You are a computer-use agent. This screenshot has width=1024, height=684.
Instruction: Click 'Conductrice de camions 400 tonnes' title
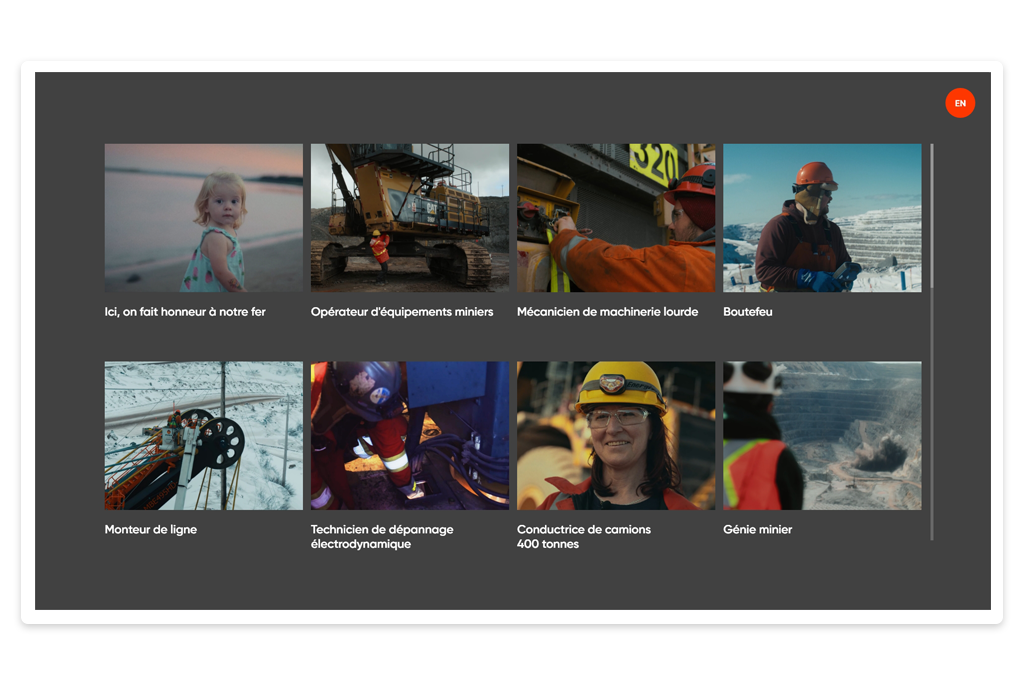pyautogui.click(x=583, y=537)
